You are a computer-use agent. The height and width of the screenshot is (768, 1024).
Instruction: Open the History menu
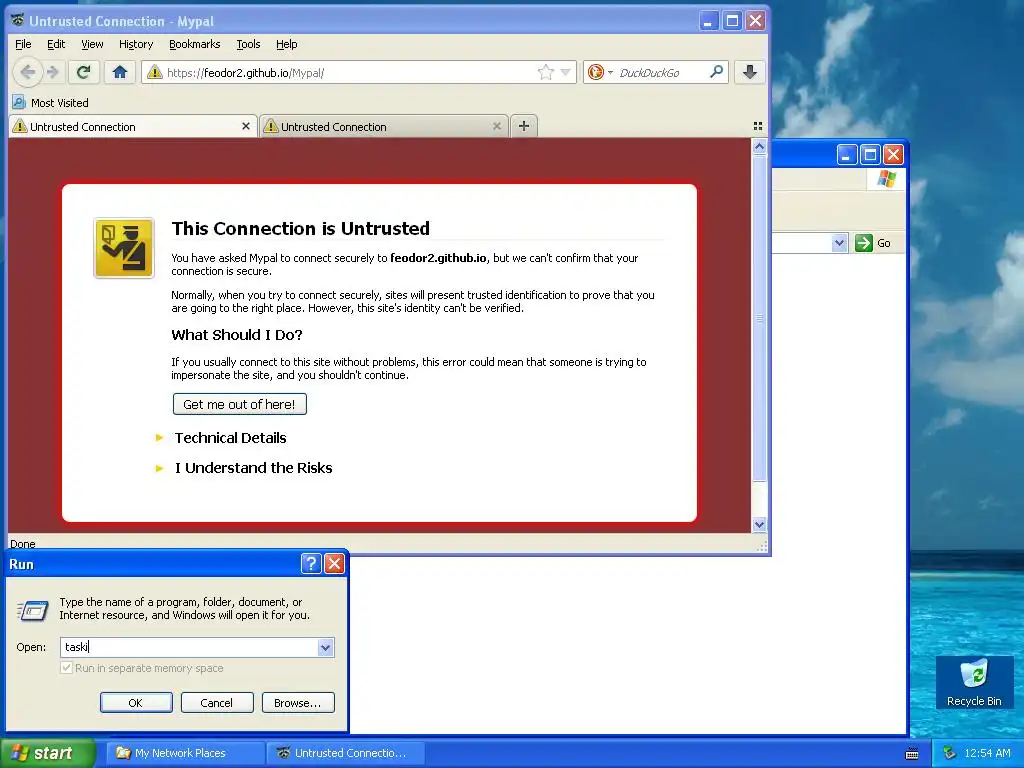click(x=136, y=44)
